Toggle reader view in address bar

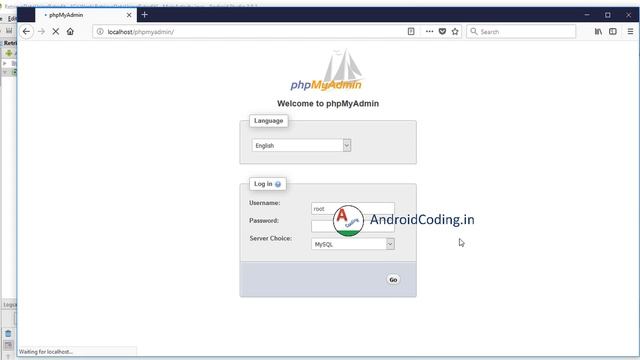411,31
